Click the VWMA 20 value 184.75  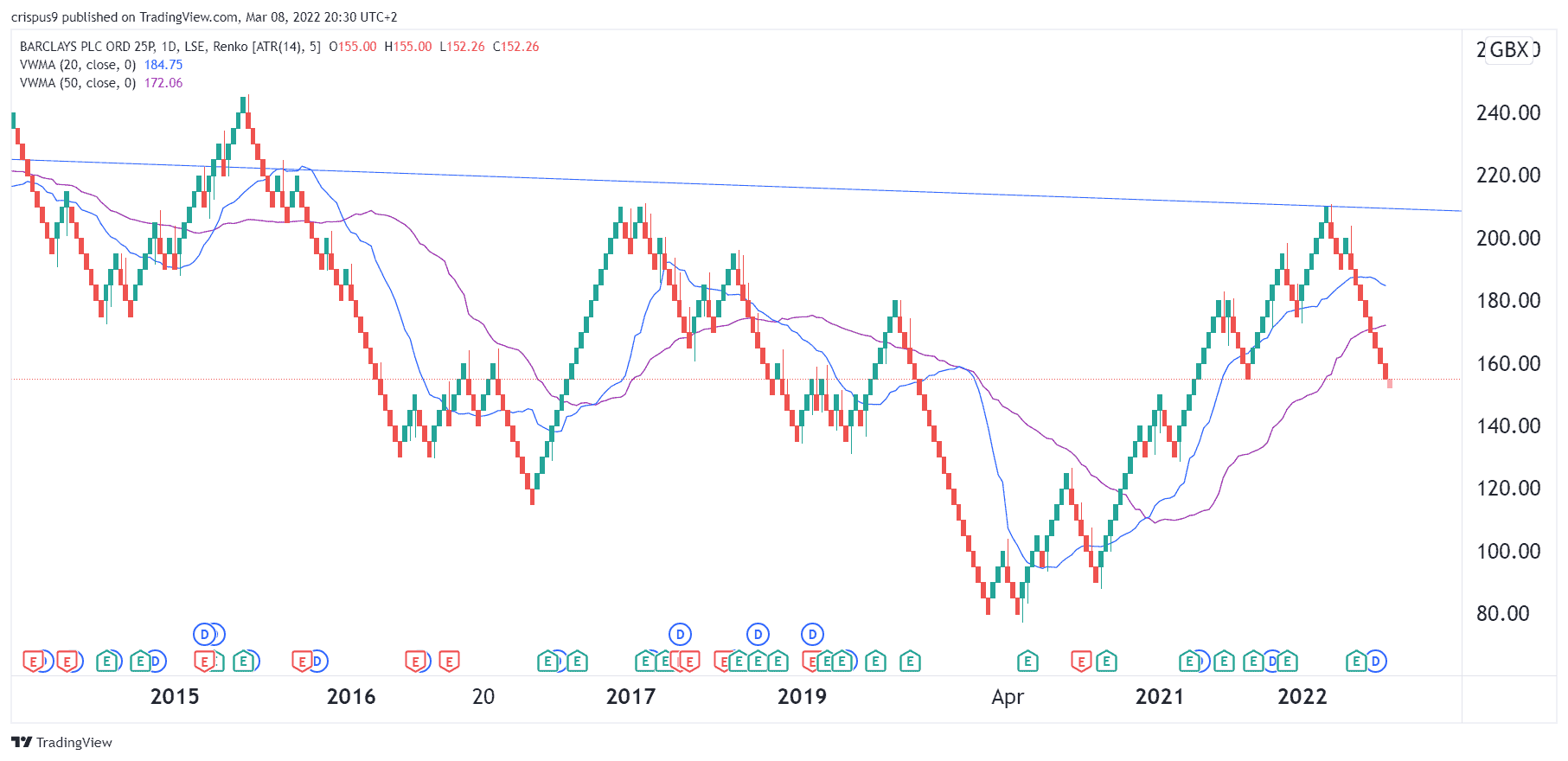pos(163,65)
